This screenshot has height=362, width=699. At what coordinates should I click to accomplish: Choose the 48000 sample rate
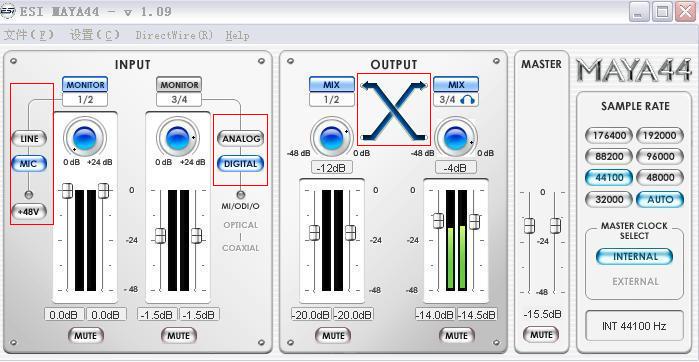pyautogui.click(x=660, y=177)
